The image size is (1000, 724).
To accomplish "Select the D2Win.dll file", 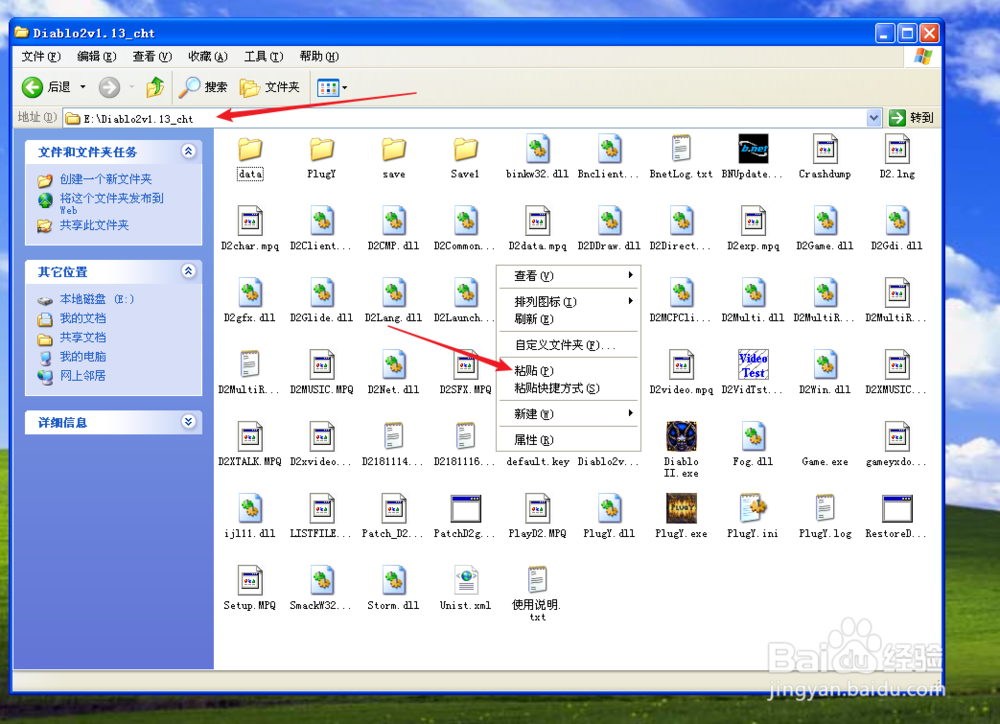I will click(x=825, y=373).
